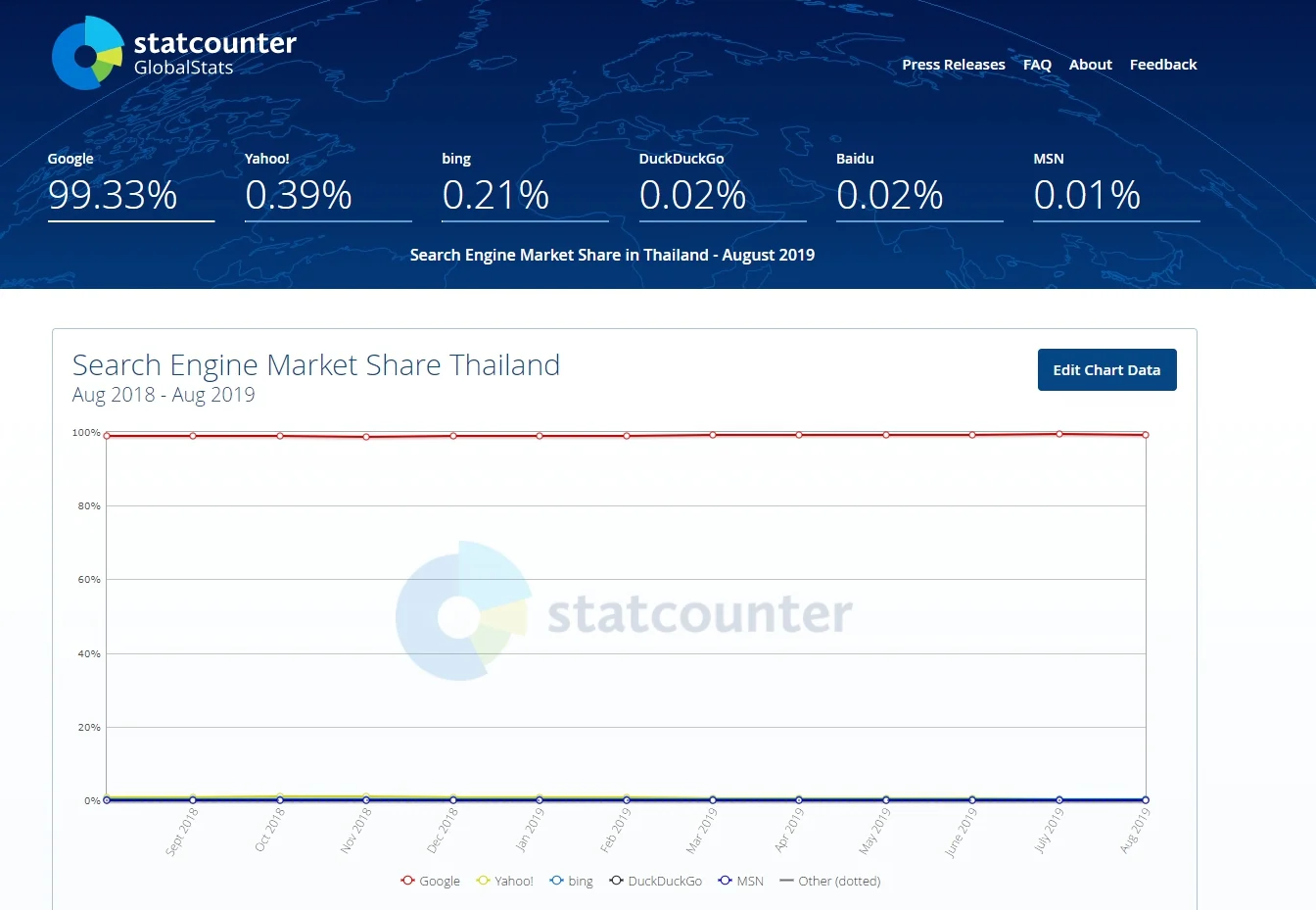Open Press Releases page
The width and height of the screenshot is (1316, 910).
coord(954,65)
